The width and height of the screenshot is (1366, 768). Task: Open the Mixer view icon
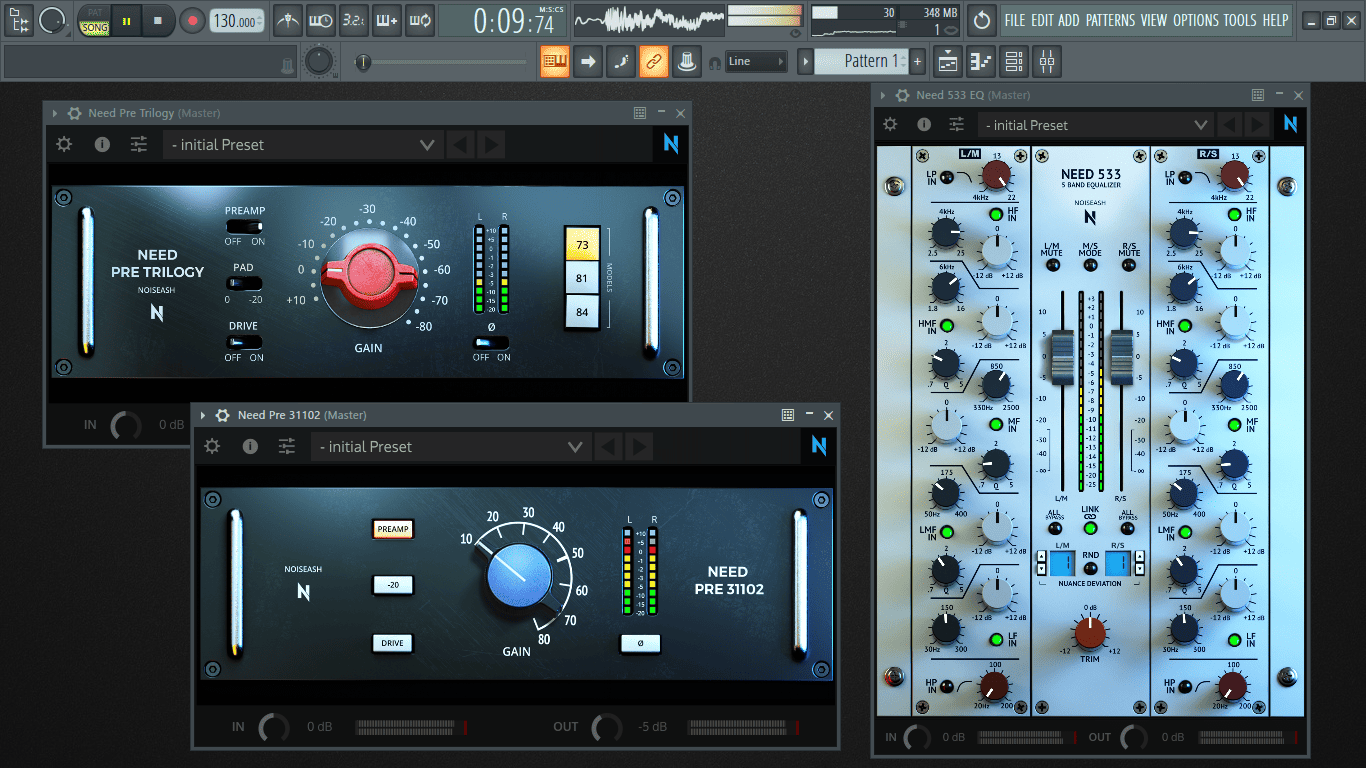point(1047,61)
